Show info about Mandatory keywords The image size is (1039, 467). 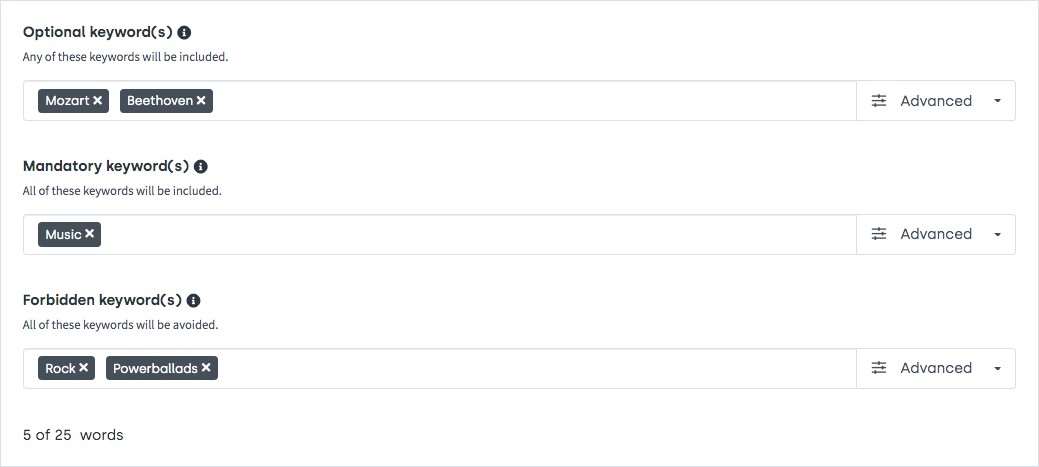click(x=201, y=166)
